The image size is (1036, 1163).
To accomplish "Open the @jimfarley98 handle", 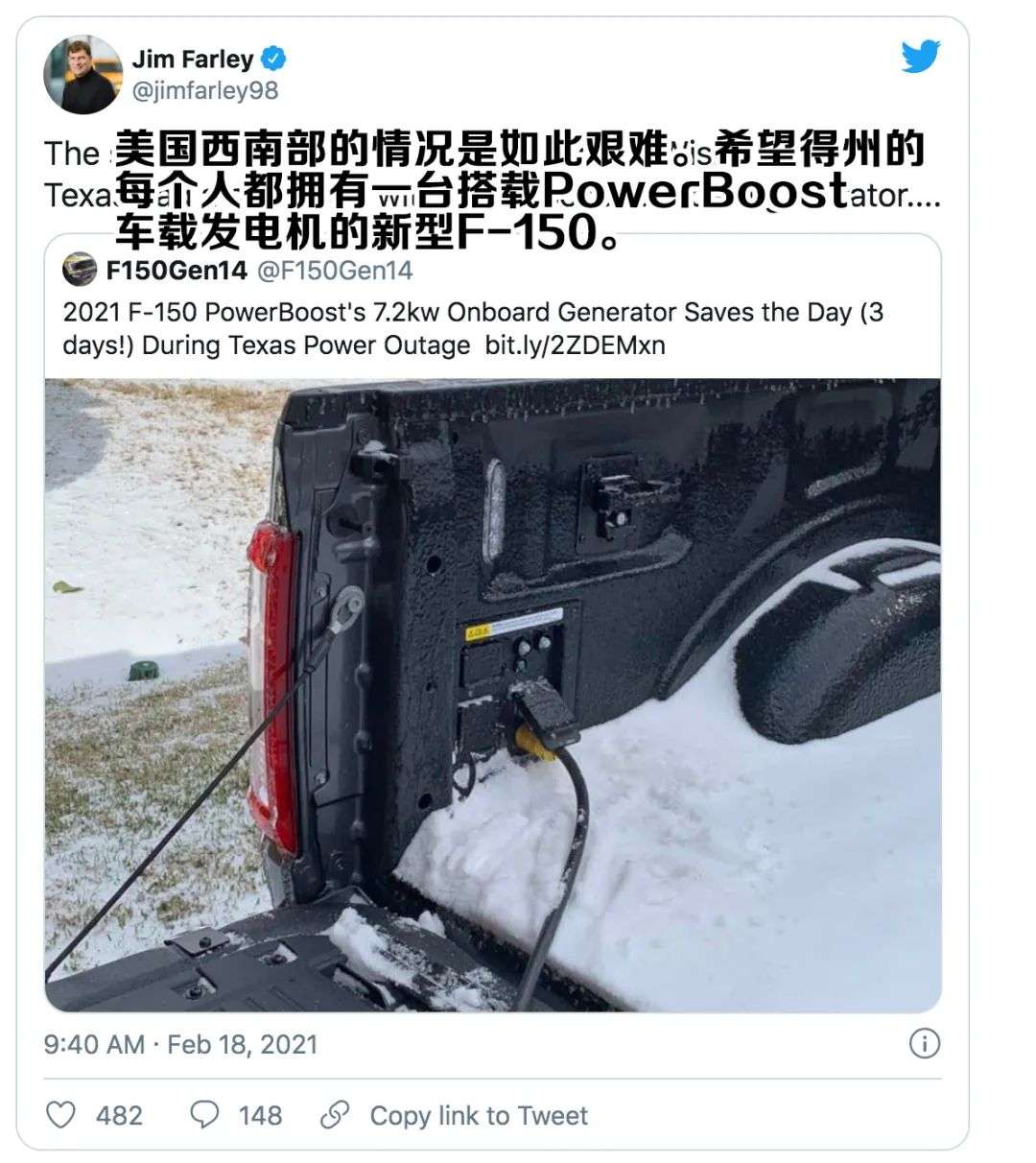I will pyautogui.click(x=205, y=91).
